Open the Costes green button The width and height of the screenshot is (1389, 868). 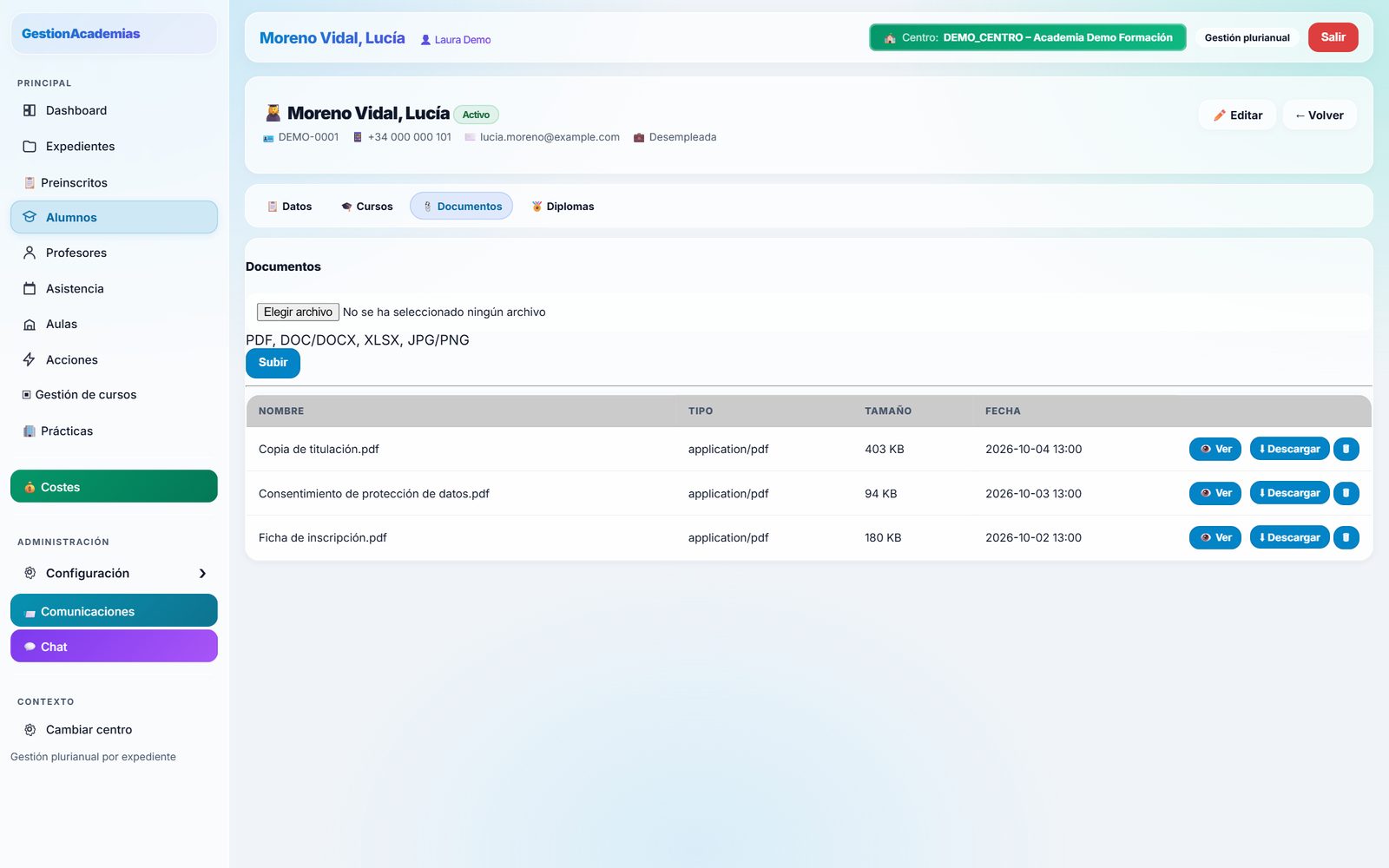pos(114,486)
